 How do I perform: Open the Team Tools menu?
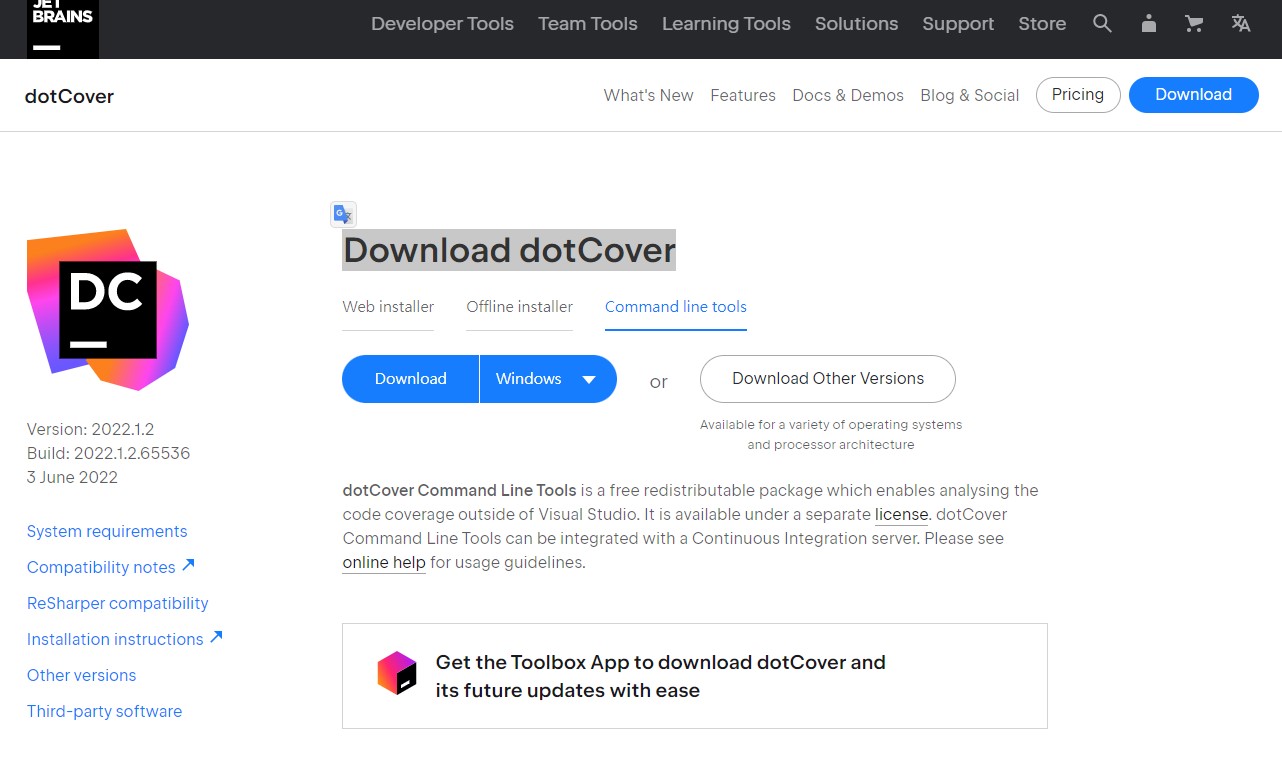pyautogui.click(x=588, y=24)
